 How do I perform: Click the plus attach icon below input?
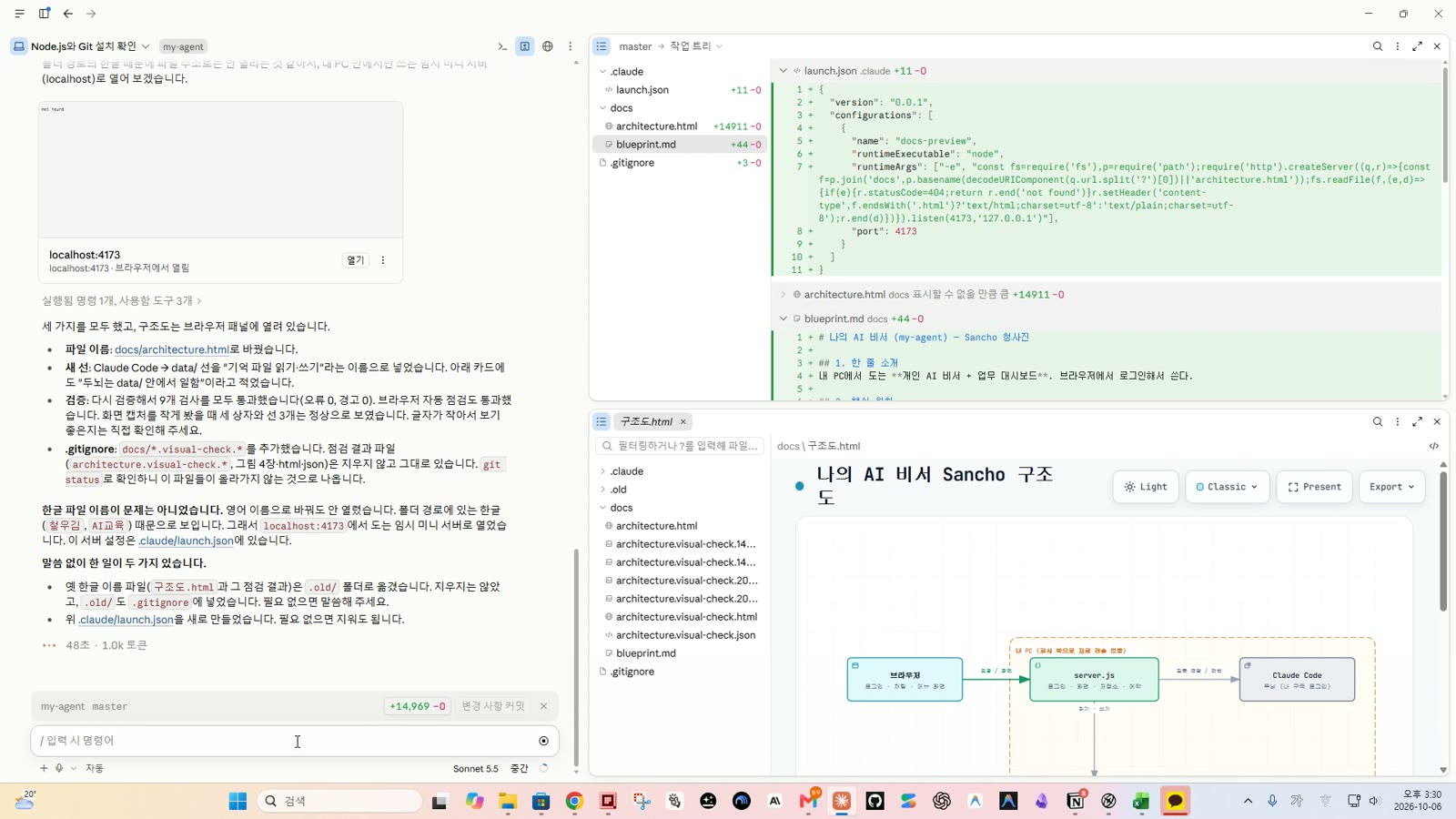point(44,768)
